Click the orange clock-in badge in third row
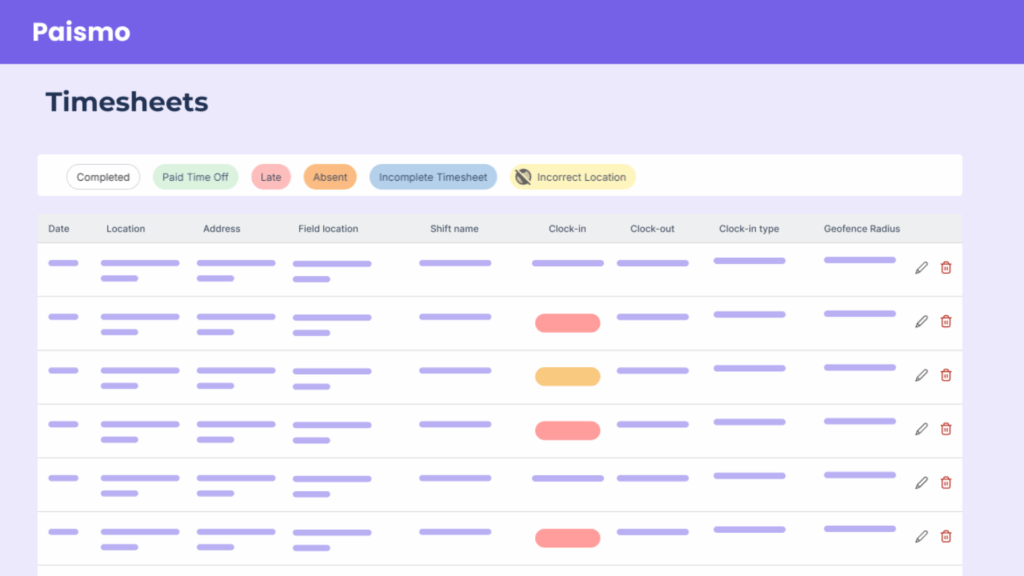1024x576 pixels. point(567,377)
